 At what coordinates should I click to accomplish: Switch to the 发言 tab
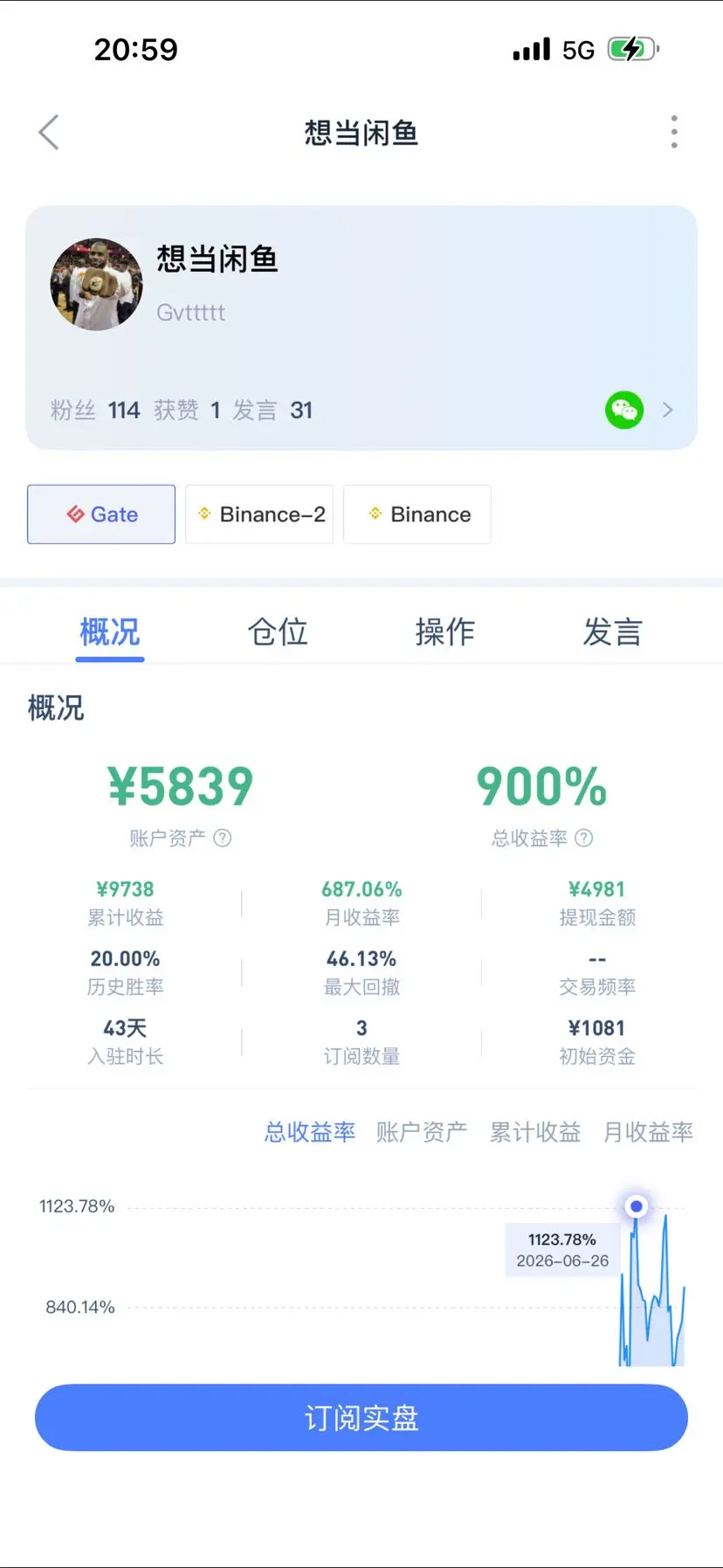613,632
